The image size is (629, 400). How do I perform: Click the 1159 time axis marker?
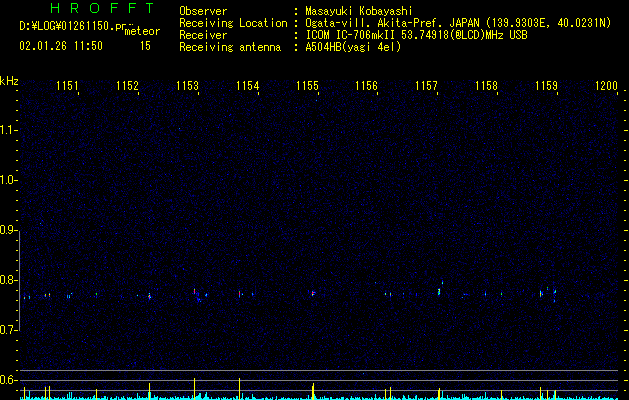click(x=546, y=86)
